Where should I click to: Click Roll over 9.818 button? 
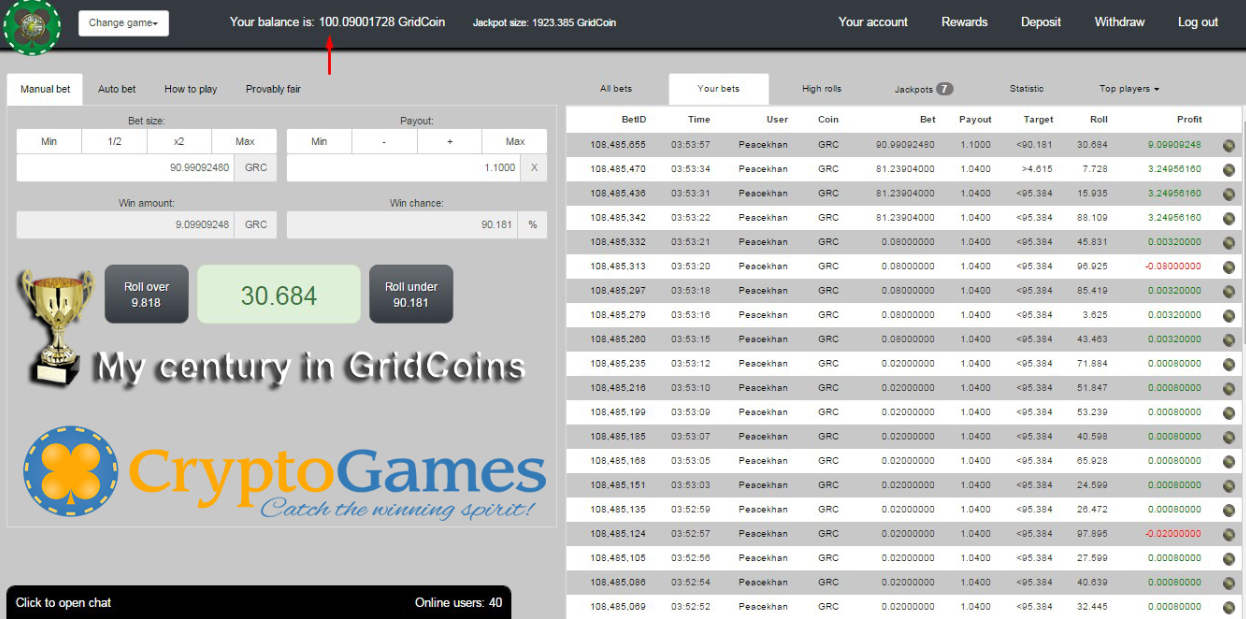click(146, 294)
